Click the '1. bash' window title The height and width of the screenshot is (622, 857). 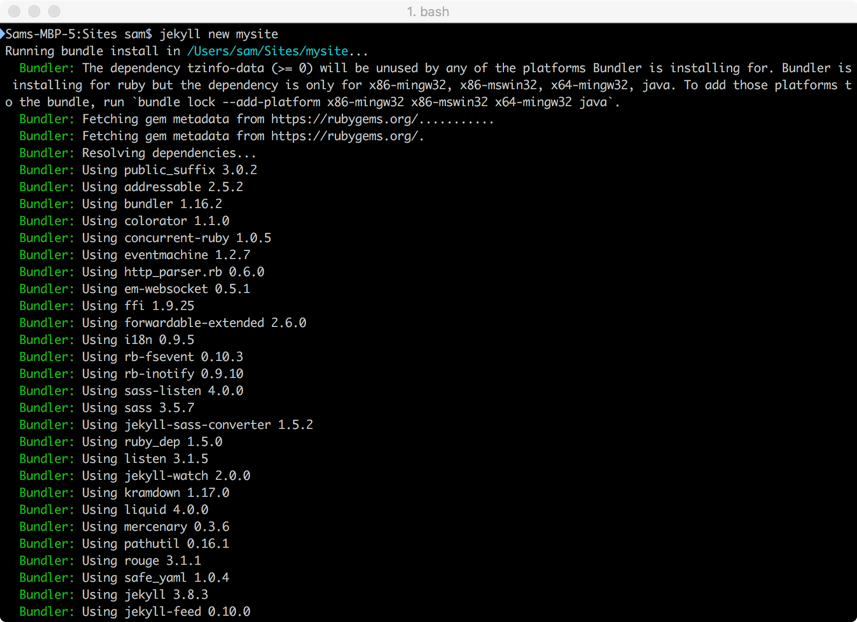(428, 11)
